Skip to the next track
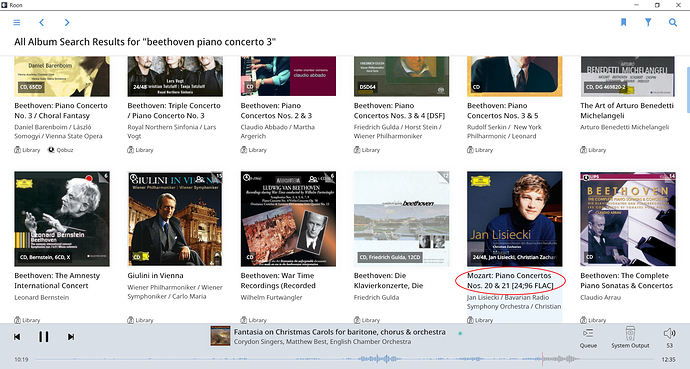 coord(70,337)
